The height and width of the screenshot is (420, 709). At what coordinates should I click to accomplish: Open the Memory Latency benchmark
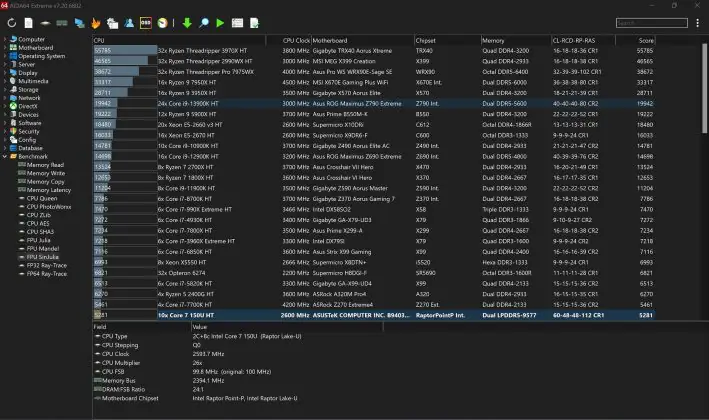pos(48,190)
